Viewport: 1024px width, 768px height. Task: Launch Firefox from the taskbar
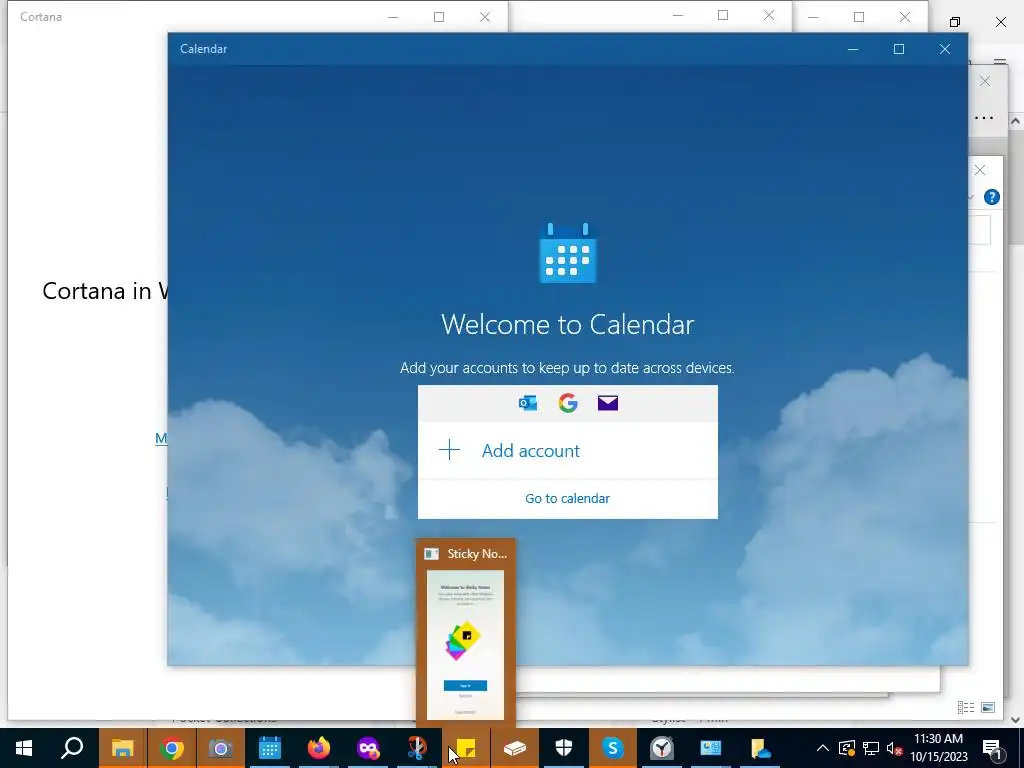click(x=319, y=748)
